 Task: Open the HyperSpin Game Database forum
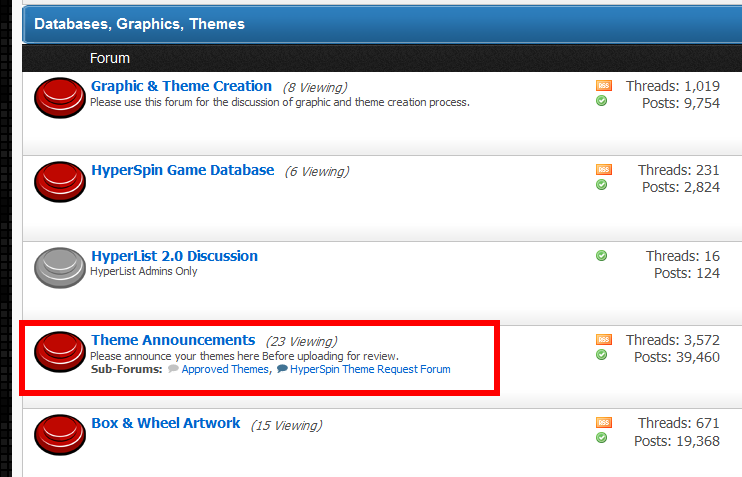tap(183, 170)
